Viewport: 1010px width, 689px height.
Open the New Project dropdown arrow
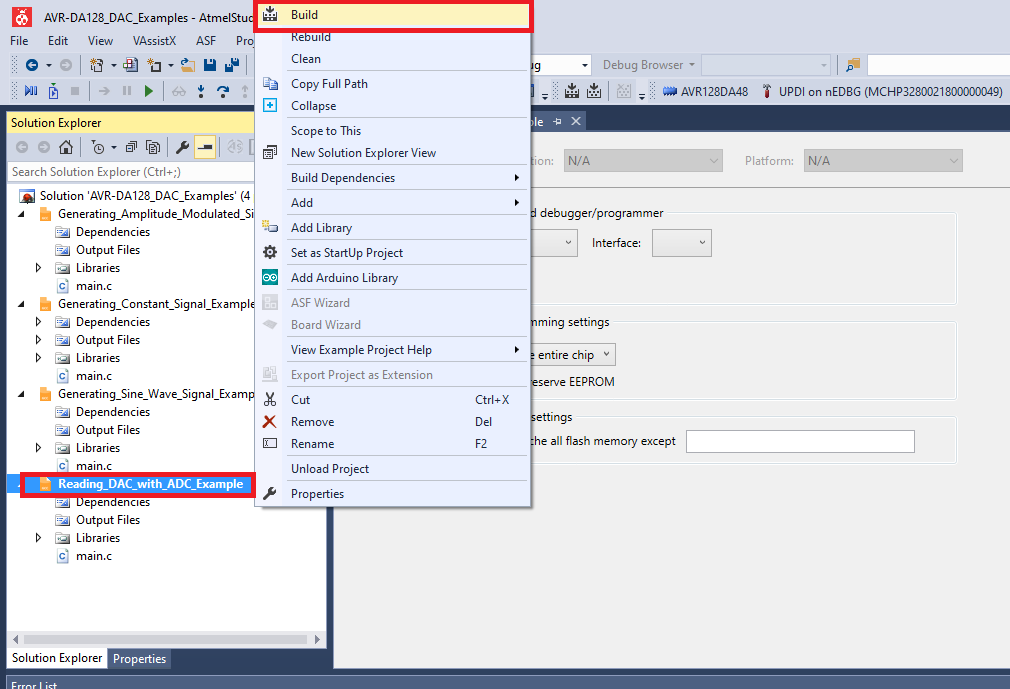(113, 65)
